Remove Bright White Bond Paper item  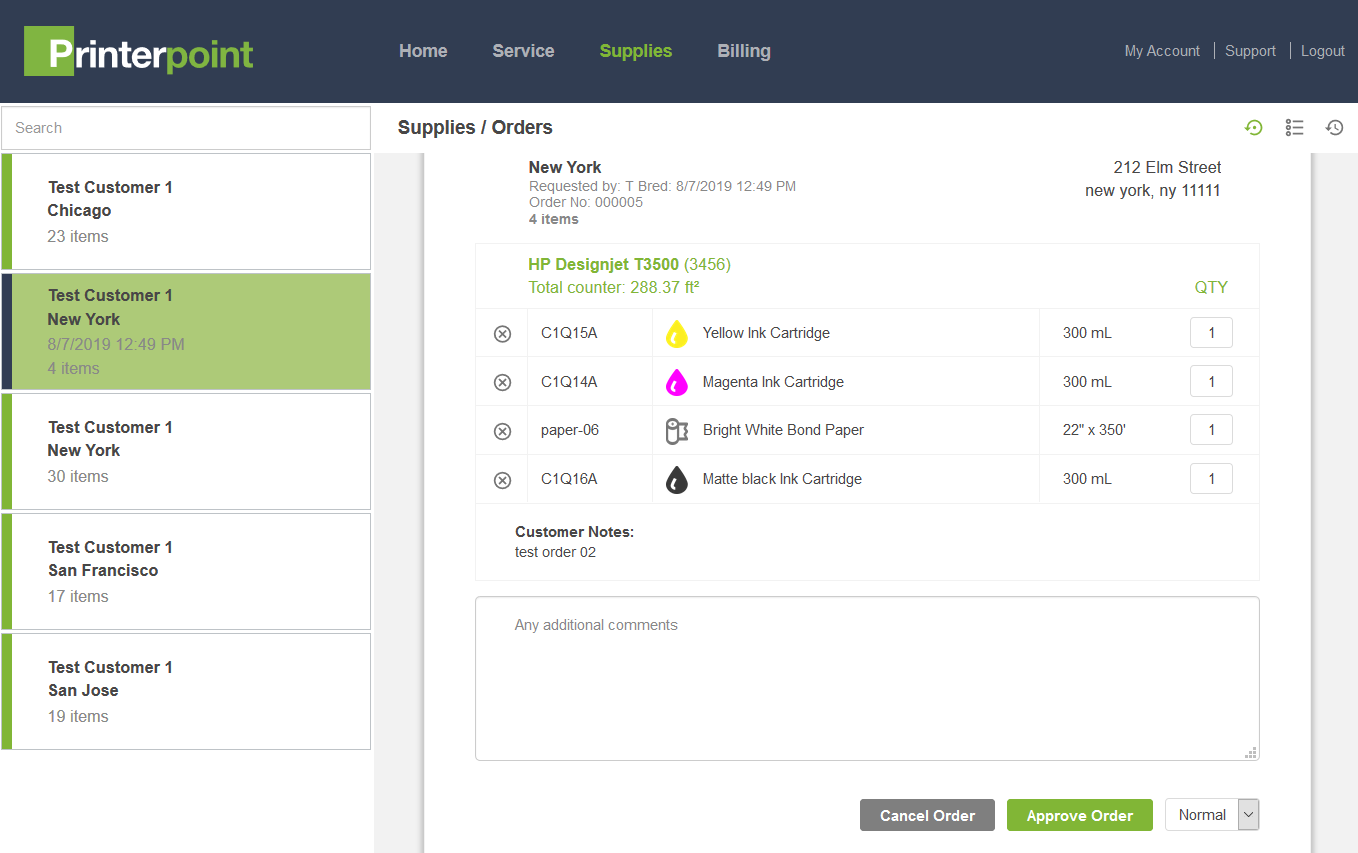[x=503, y=431]
